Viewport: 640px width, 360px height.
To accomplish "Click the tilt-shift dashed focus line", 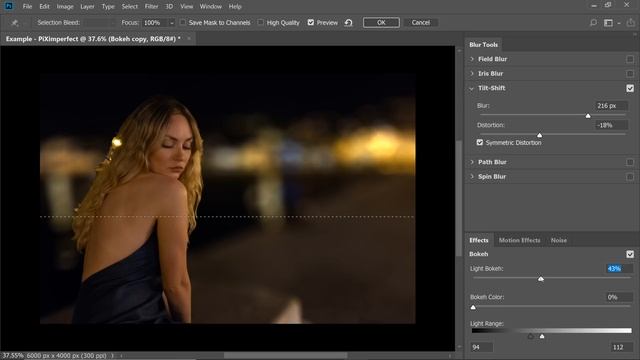I will click(227, 217).
